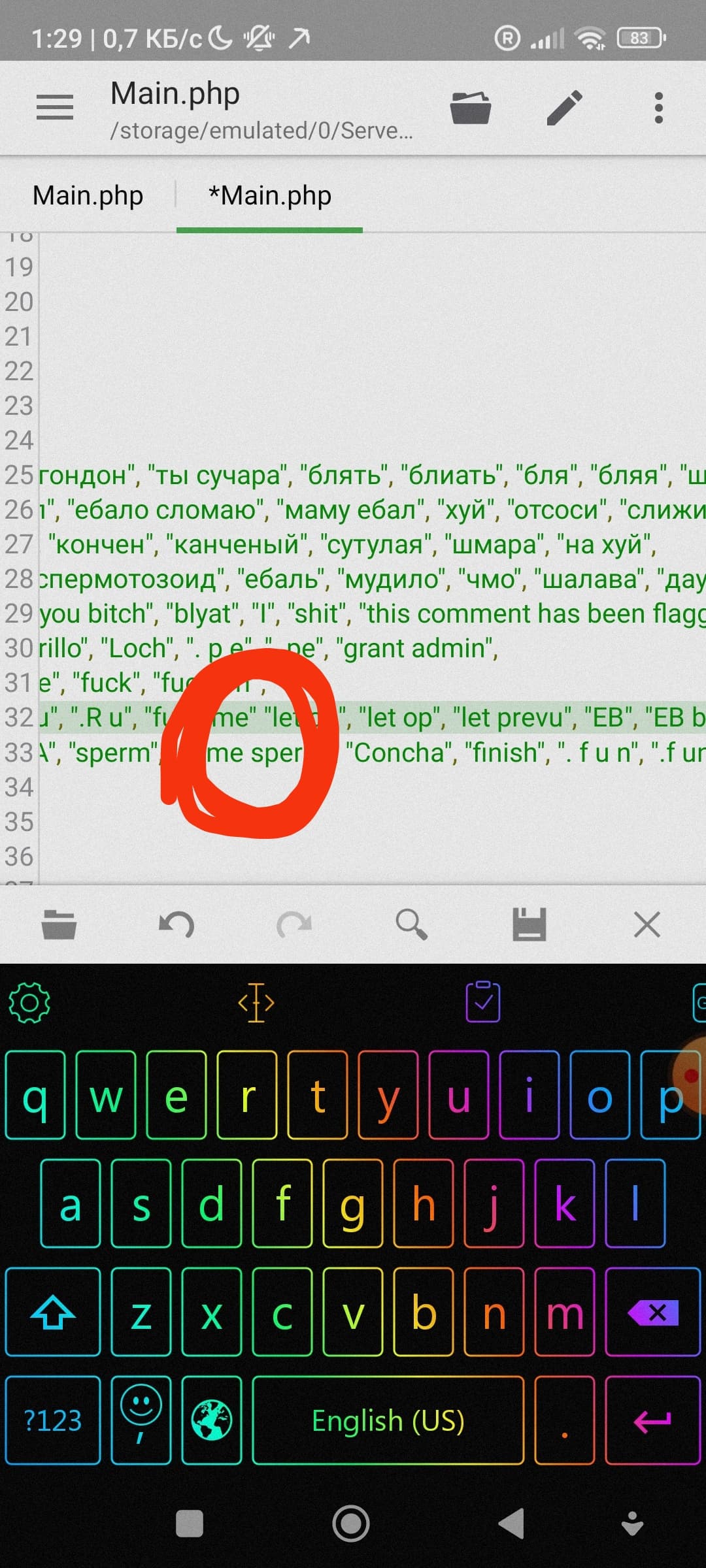Change keyboard language with globe key
The width and height of the screenshot is (706, 1568).
click(x=212, y=1420)
